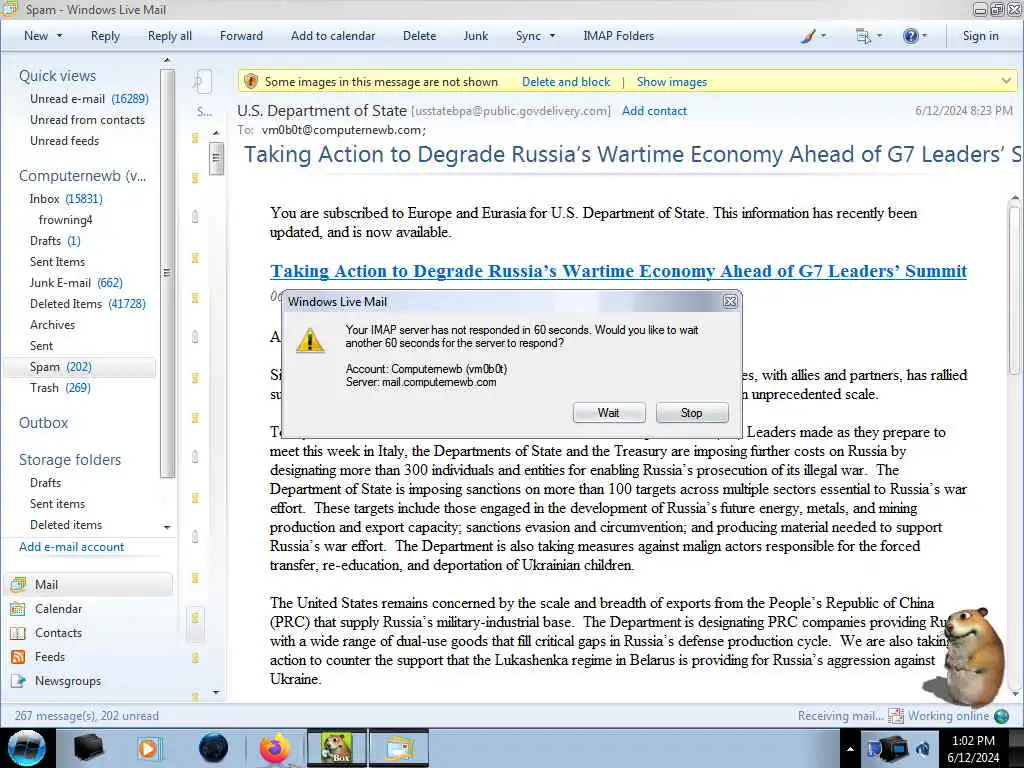Open IMAP Folders

pos(618,36)
